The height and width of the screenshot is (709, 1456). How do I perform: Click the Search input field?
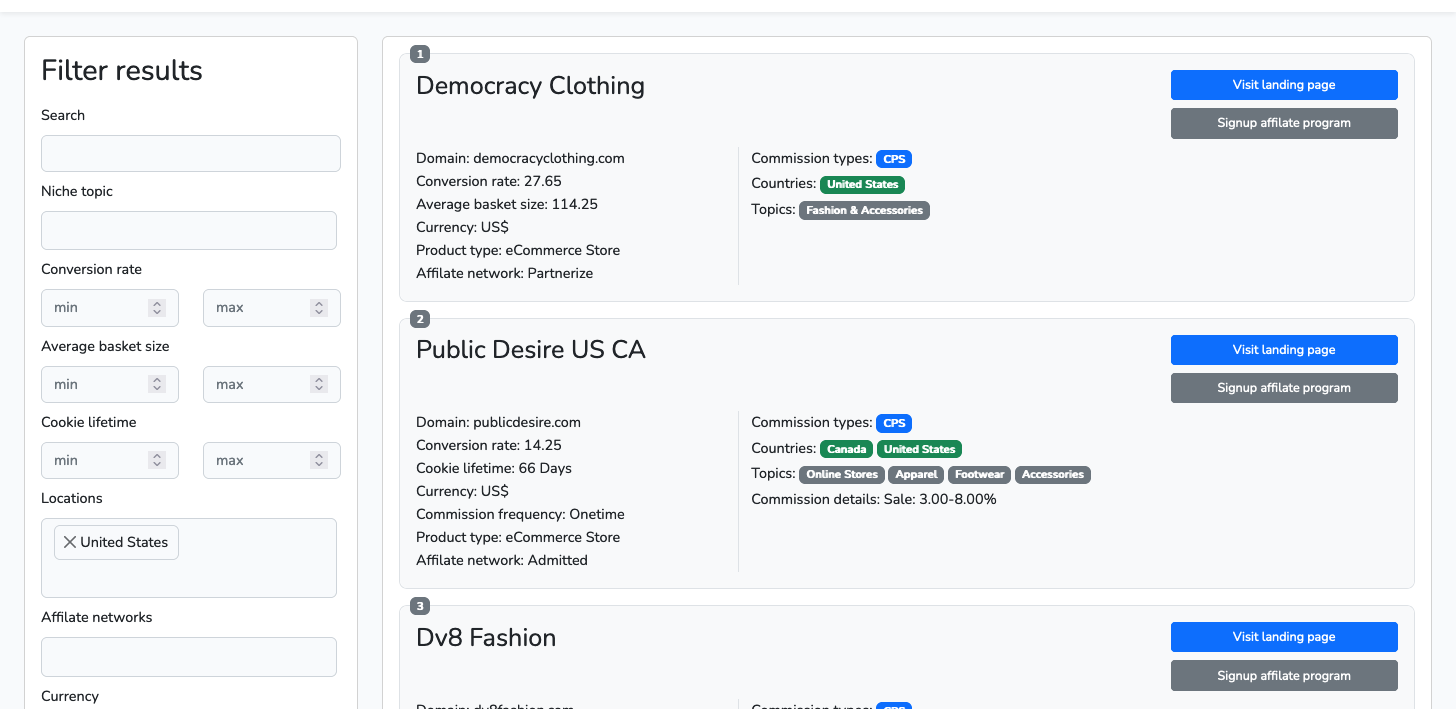click(191, 154)
